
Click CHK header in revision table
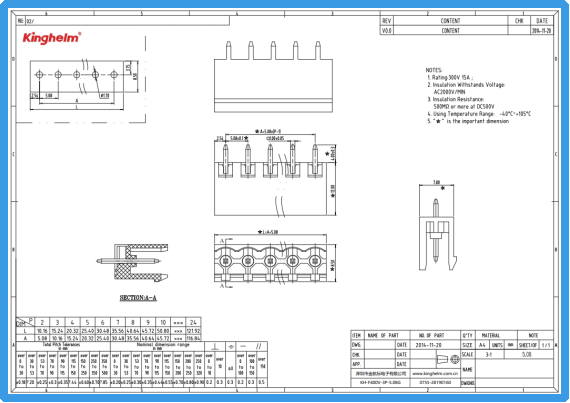coord(519,21)
